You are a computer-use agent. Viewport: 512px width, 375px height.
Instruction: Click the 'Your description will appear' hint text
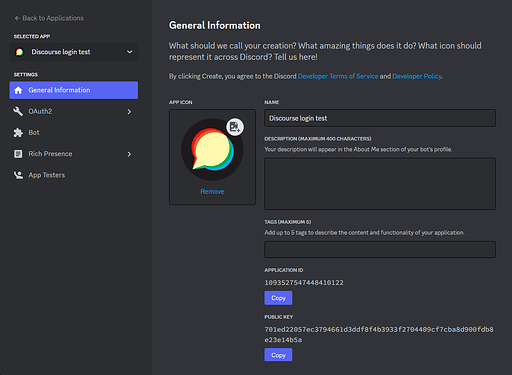(358, 149)
